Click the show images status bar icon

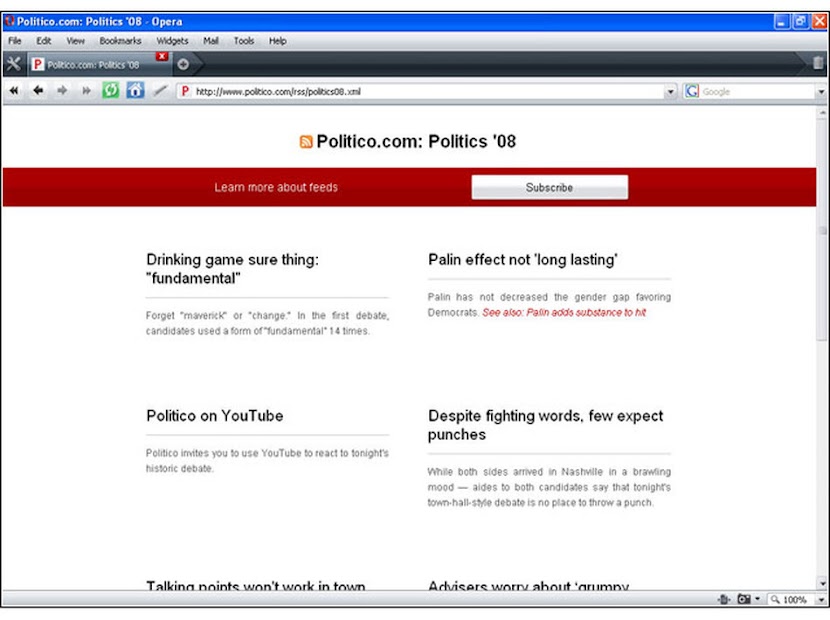(x=744, y=599)
